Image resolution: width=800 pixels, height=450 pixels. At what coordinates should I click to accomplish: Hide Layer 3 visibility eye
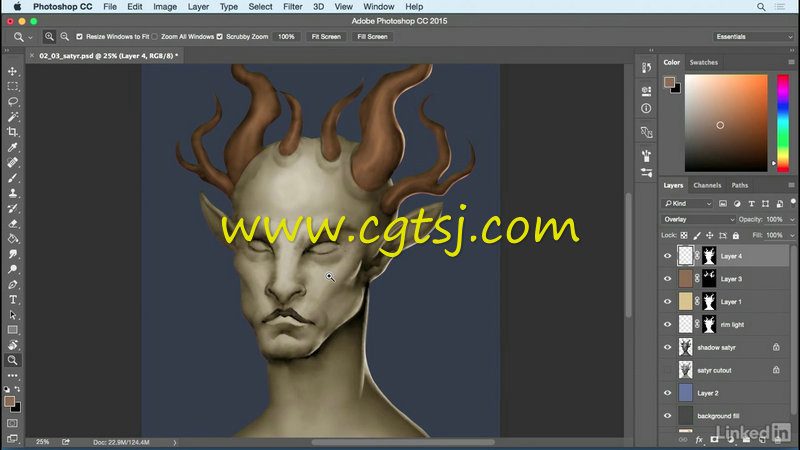click(667, 279)
